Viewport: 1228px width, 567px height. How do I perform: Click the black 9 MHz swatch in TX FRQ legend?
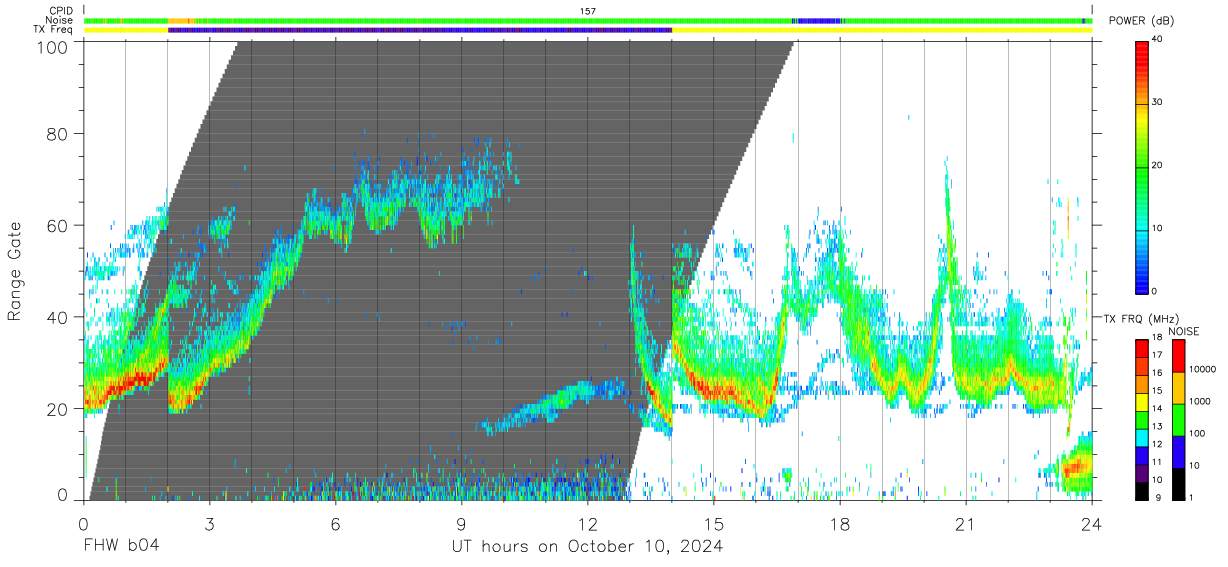click(1141, 490)
